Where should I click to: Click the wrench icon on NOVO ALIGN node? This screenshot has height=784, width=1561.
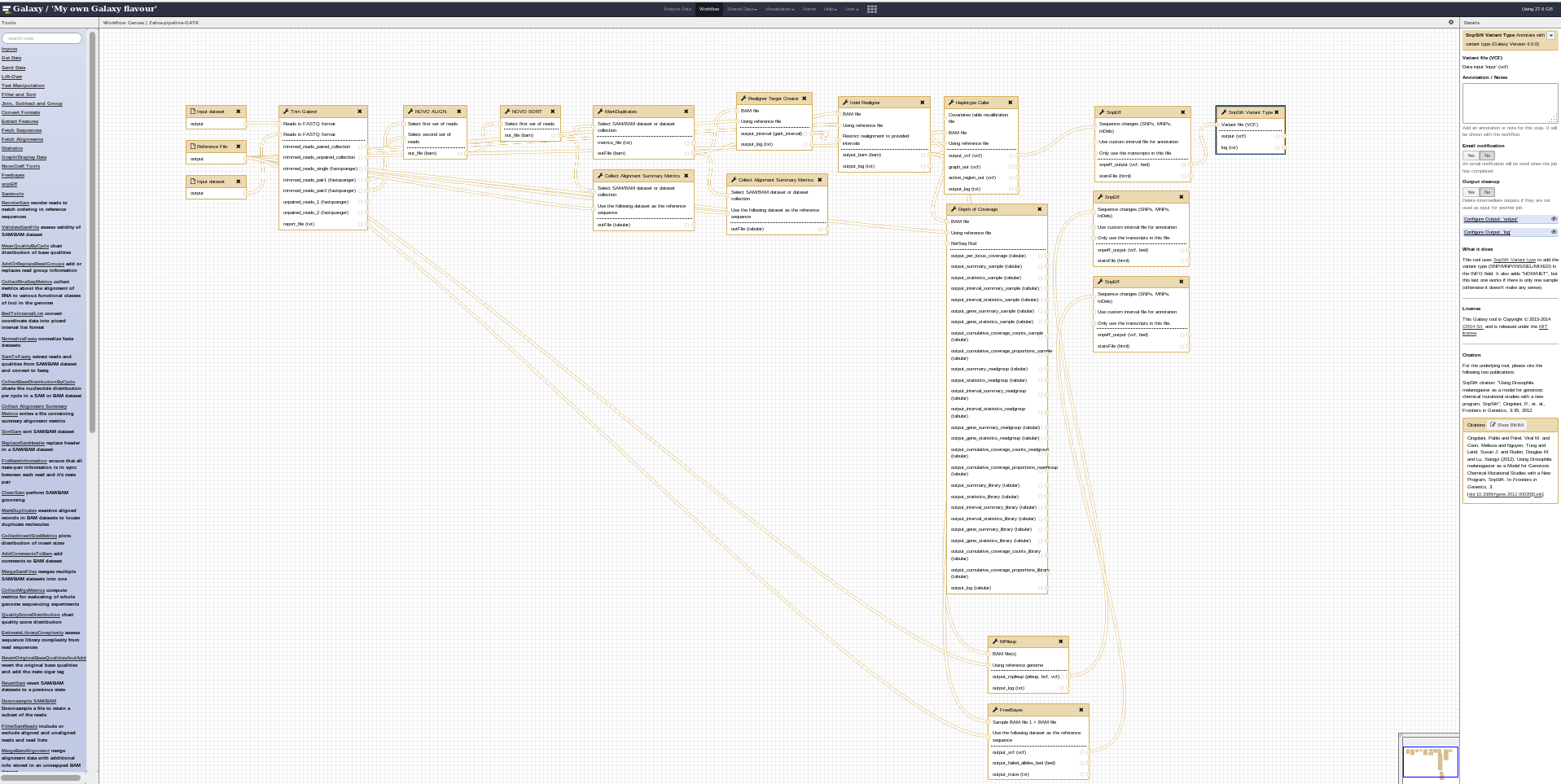pyautogui.click(x=410, y=112)
